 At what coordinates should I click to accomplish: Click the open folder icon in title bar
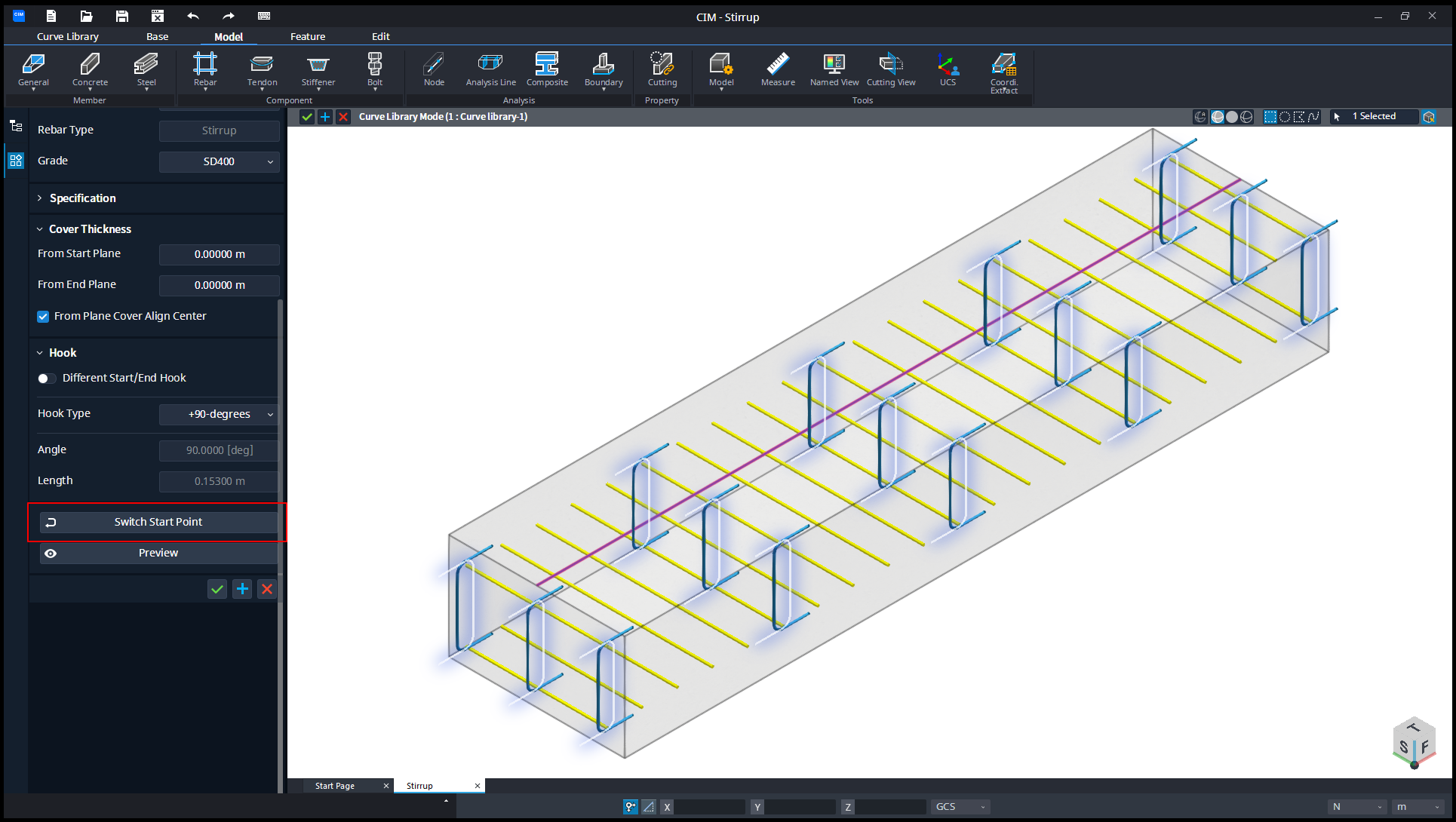tap(86, 16)
